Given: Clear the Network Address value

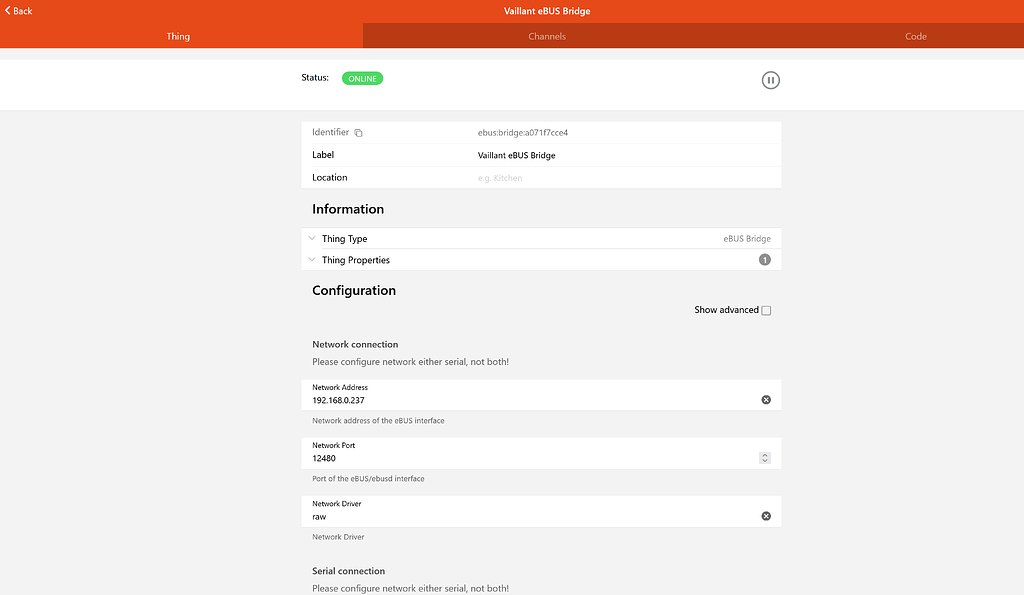Looking at the screenshot, I should [x=766, y=399].
